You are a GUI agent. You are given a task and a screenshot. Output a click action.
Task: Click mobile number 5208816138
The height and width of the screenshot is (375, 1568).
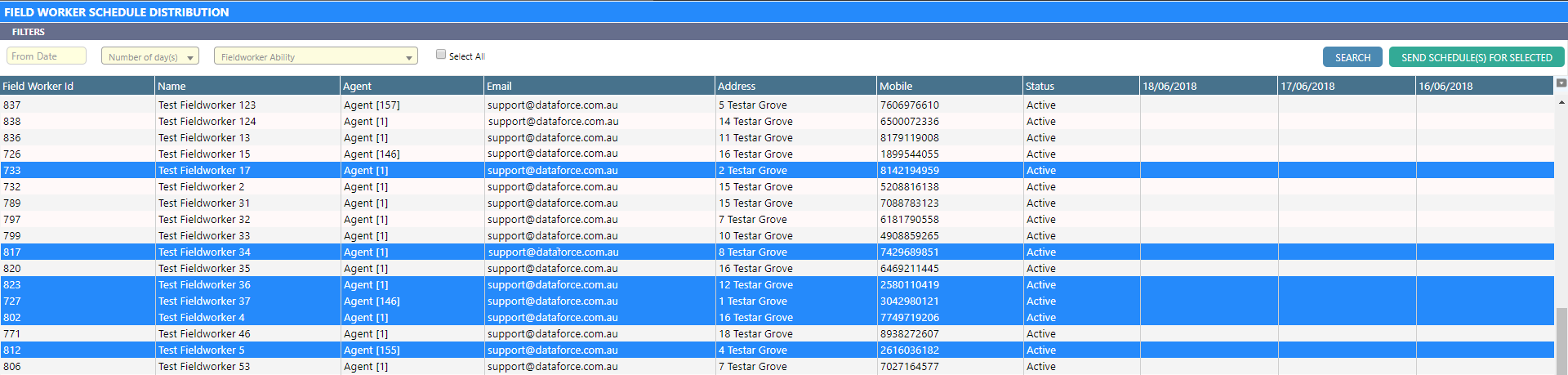point(910,186)
